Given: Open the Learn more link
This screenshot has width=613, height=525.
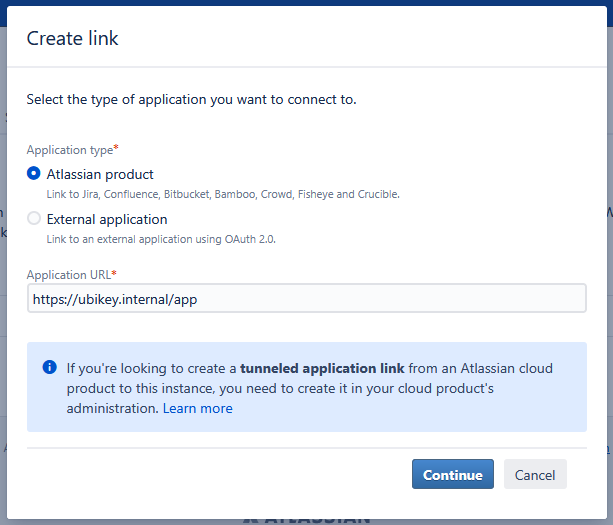Looking at the screenshot, I should pos(197,408).
